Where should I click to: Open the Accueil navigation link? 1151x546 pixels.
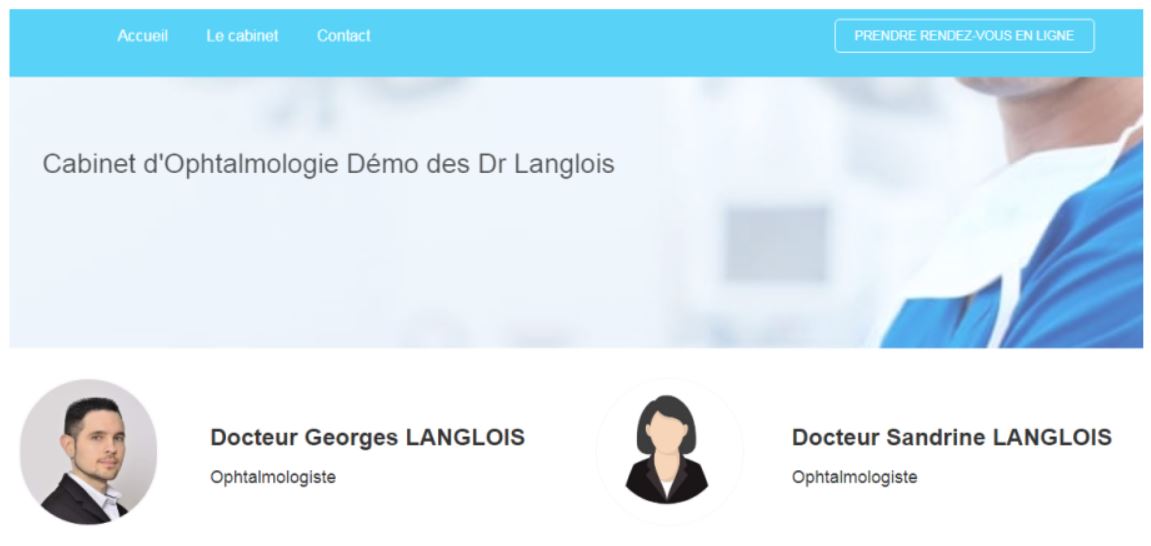pos(142,35)
